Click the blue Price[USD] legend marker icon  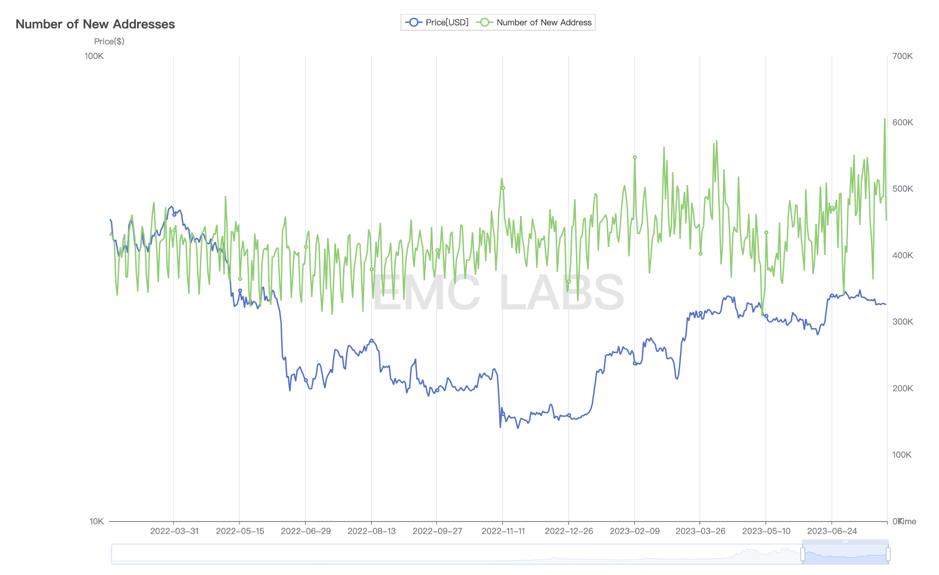(413, 22)
